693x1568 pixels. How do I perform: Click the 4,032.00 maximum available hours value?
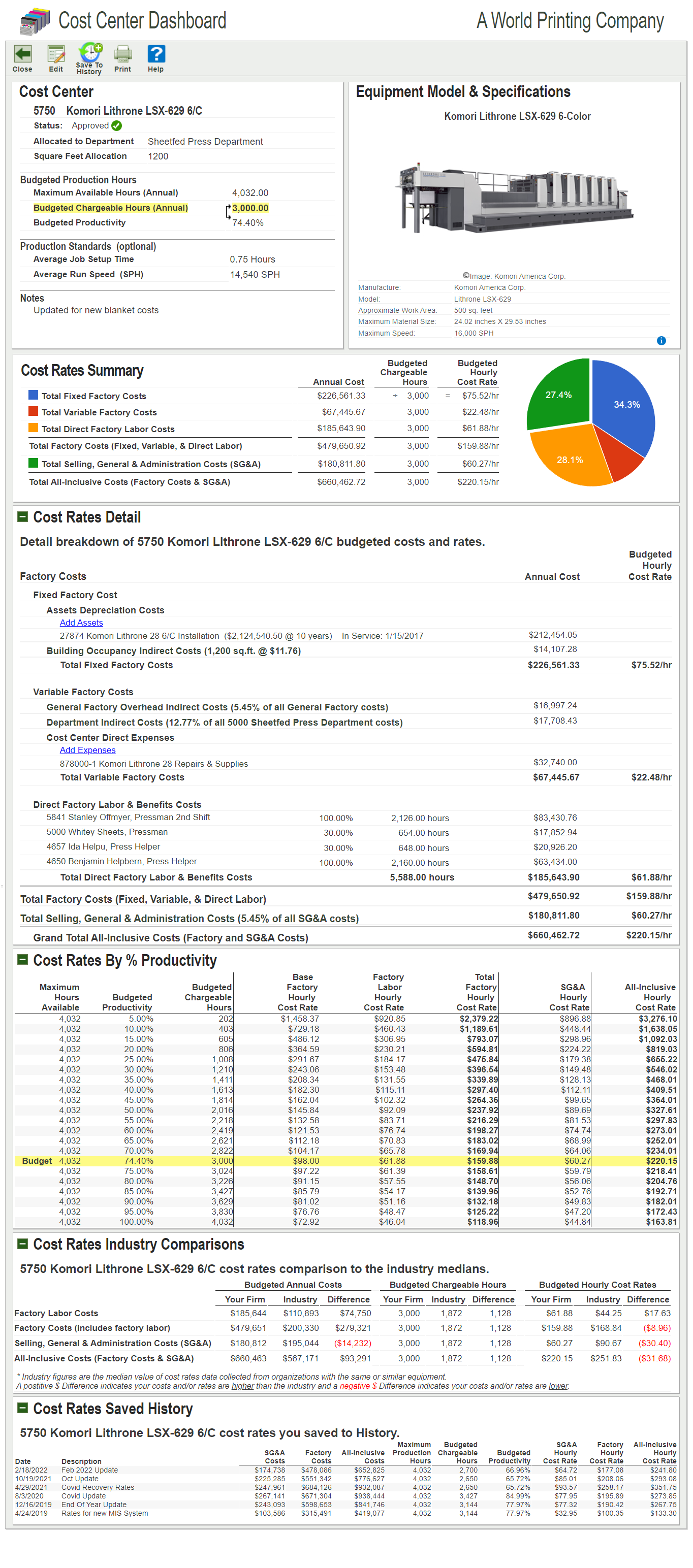click(250, 193)
